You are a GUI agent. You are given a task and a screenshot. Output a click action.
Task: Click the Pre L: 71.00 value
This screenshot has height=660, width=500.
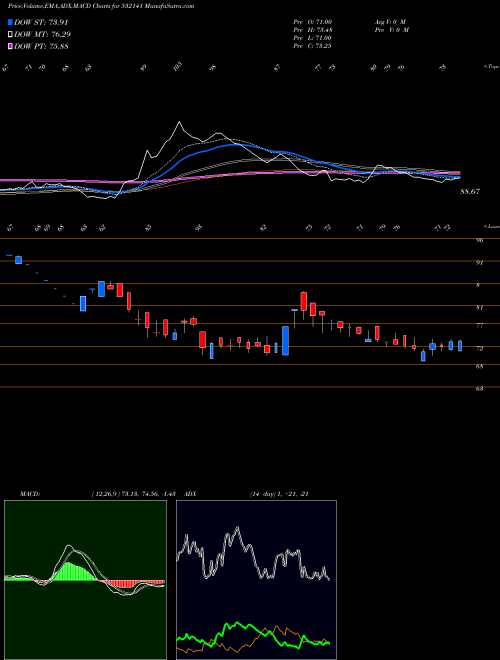point(313,38)
